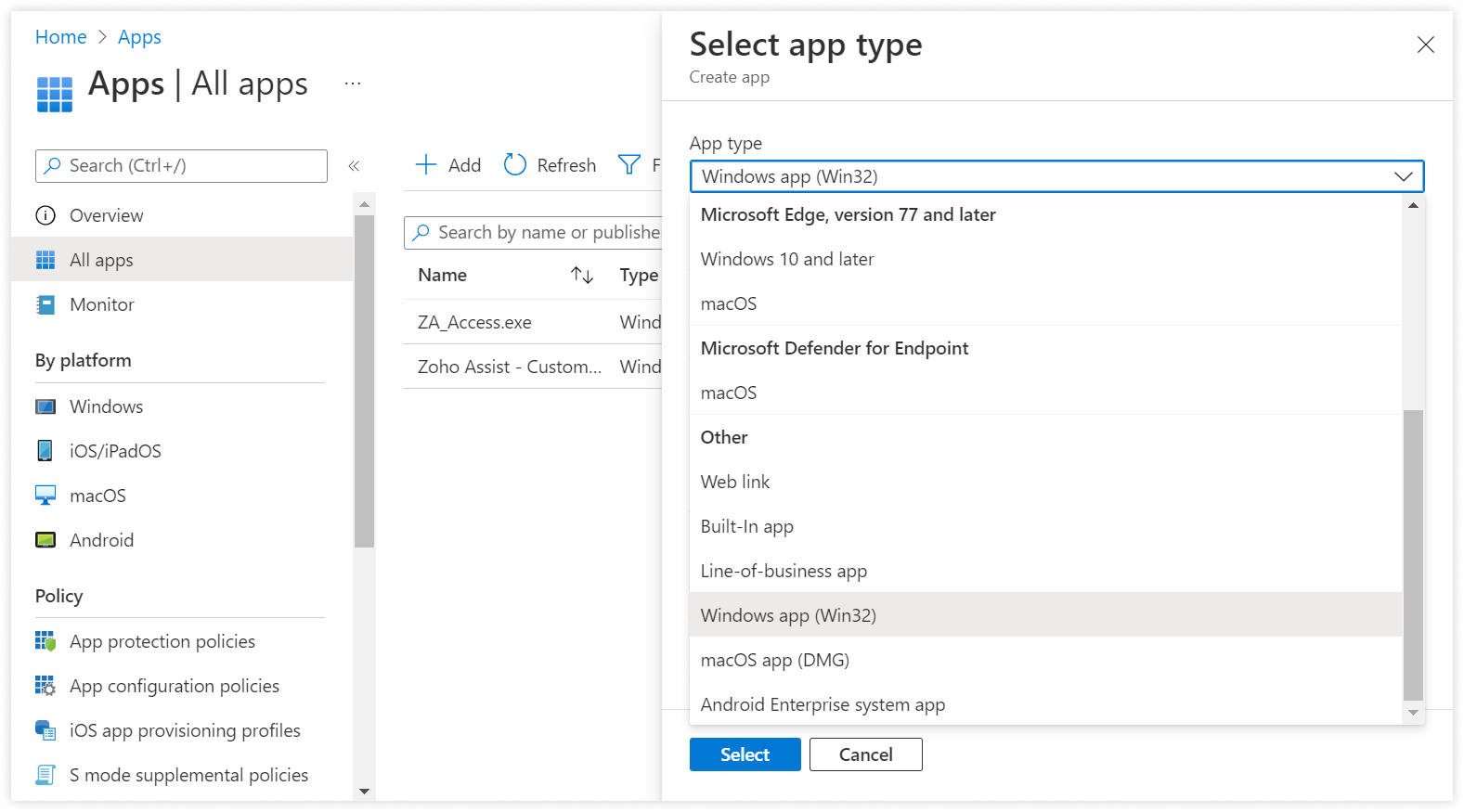Click the App configuration policies icon
This screenshot has height=812, width=1464.
pos(45,686)
